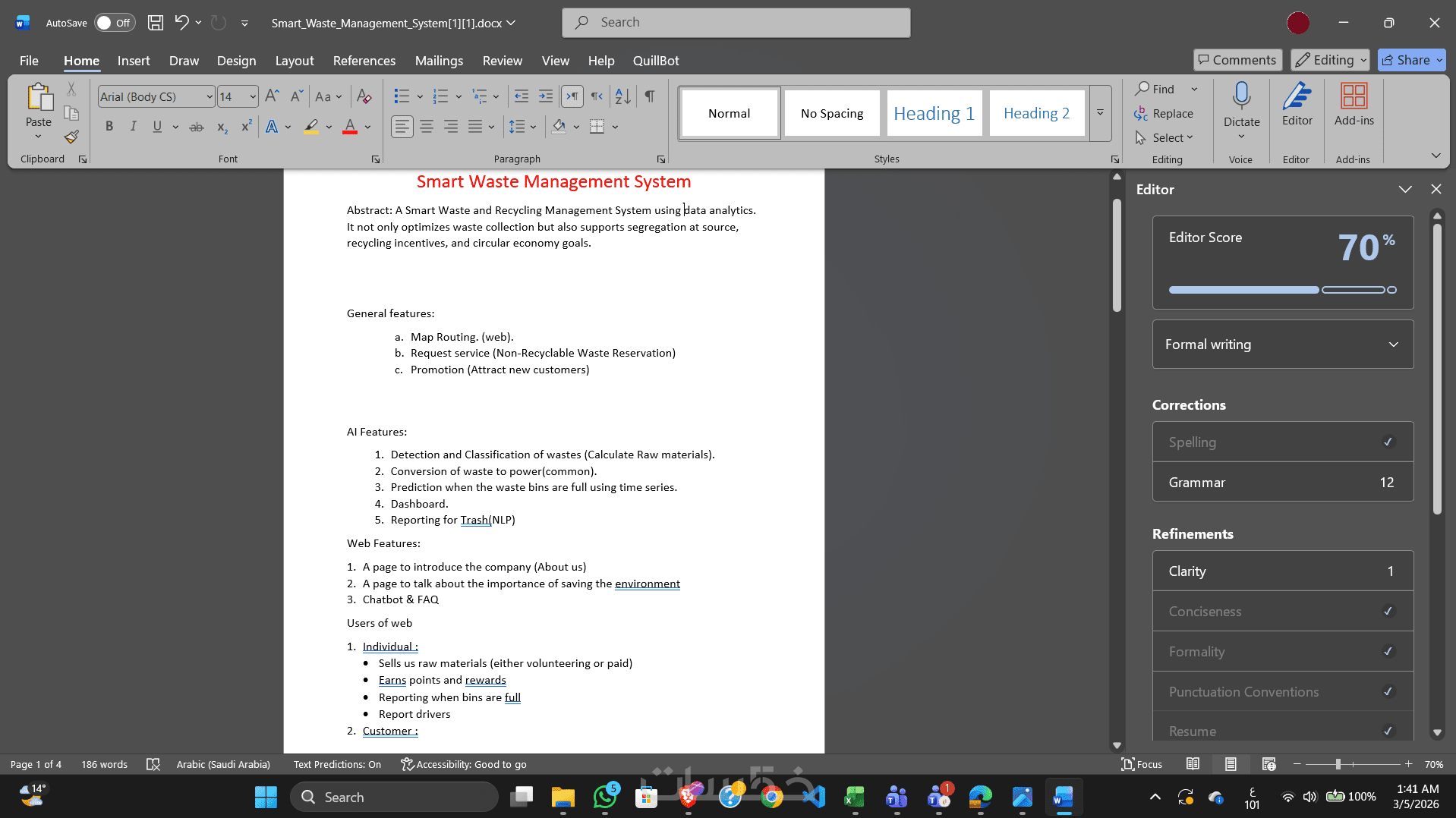Open File Explorer from the taskbar
The width and height of the screenshot is (1456, 818).
click(563, 798)
